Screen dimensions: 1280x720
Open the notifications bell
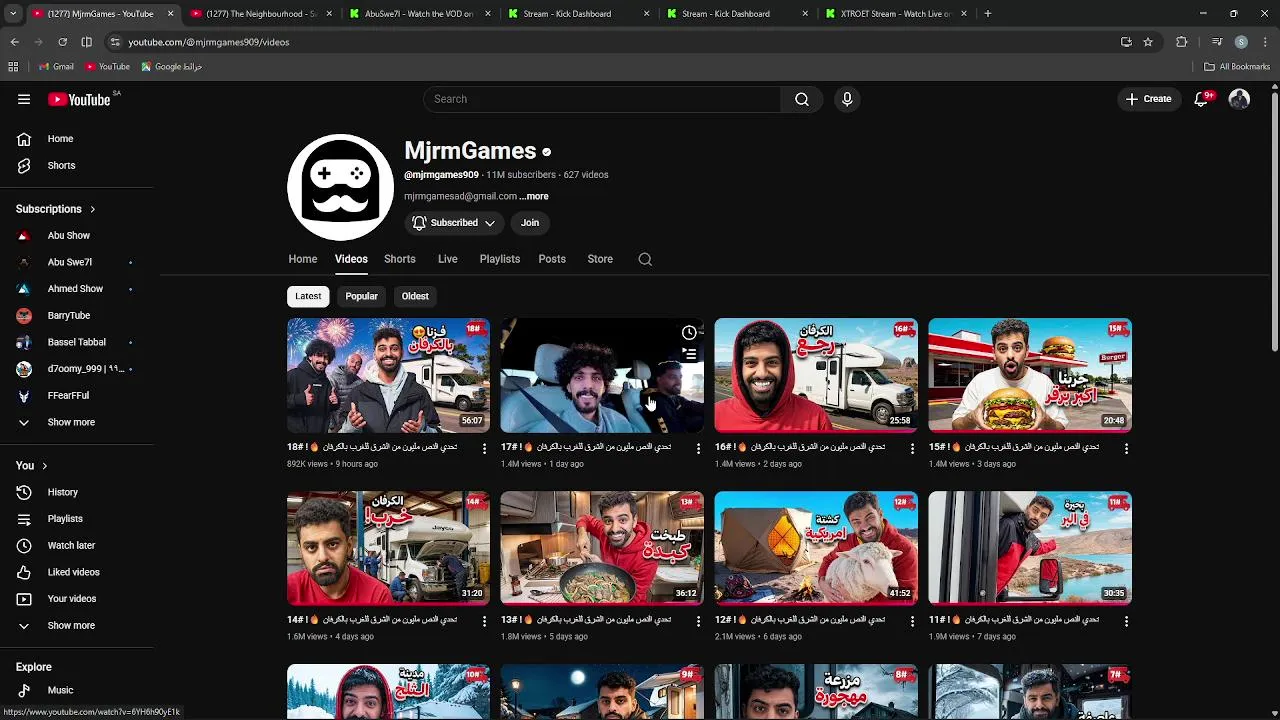pyautogui.click(x=1201, y=99)
